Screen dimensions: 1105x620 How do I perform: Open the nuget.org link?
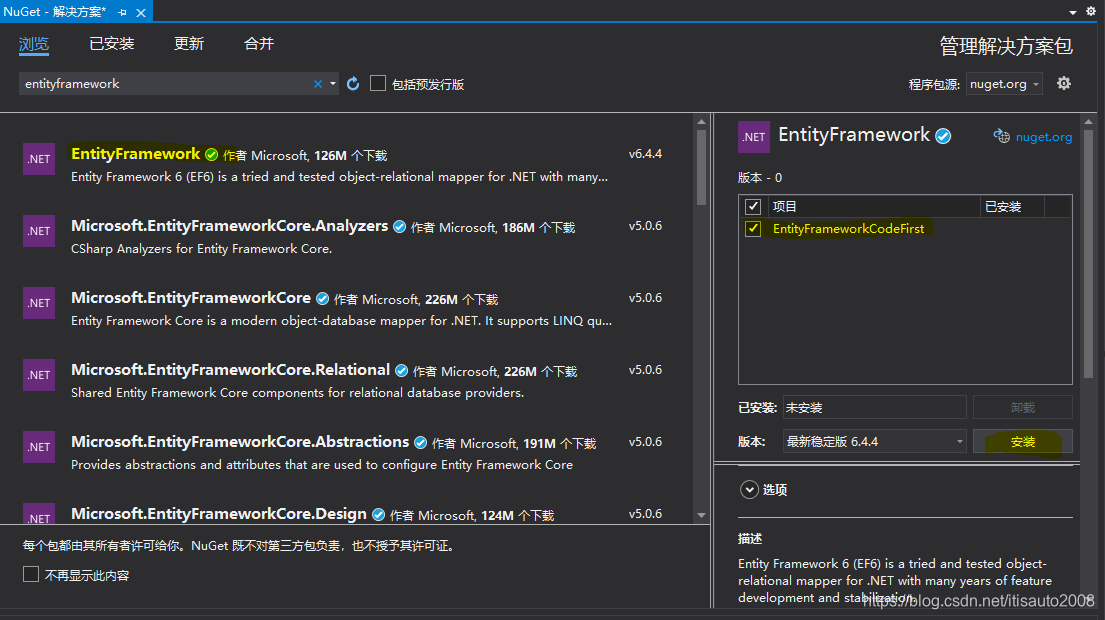click(x=1044, y=137)
